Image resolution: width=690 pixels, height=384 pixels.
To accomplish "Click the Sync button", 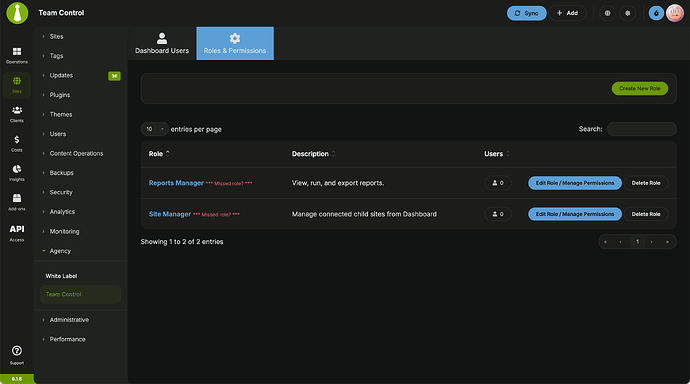I will coord(526,13).
